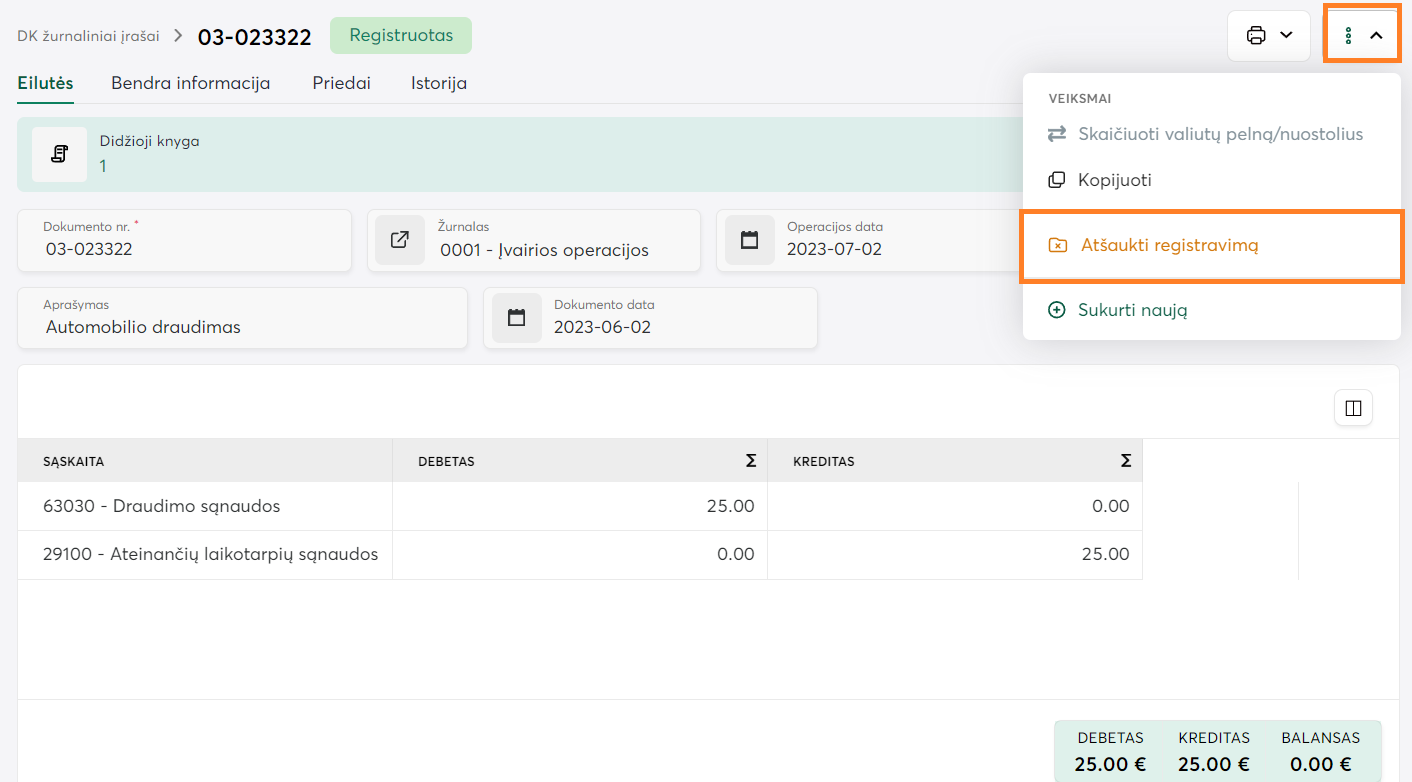Collapse the three-dot actions menu
Image resolution: width=1412 pixels, height=782 pixels.
click(x=1361, y=36)
